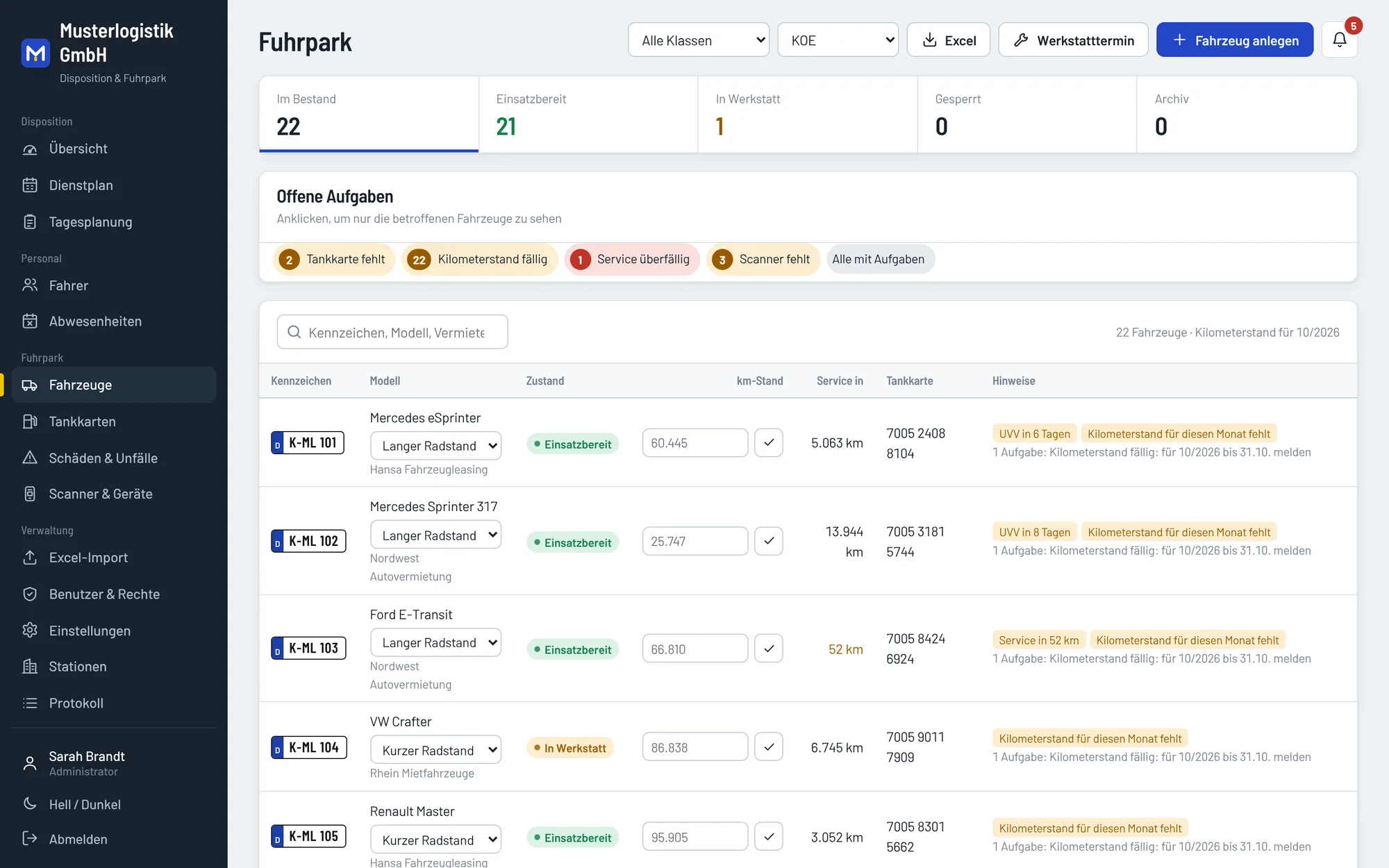
Task: Open the Alle Klassen dropdown
Action: (699, 40)
